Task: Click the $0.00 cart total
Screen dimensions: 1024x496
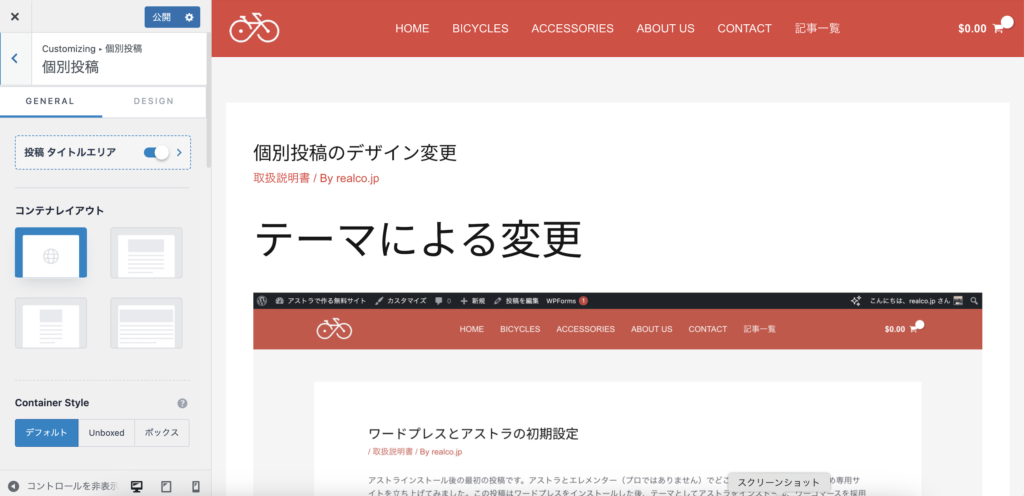Action: 972,29
